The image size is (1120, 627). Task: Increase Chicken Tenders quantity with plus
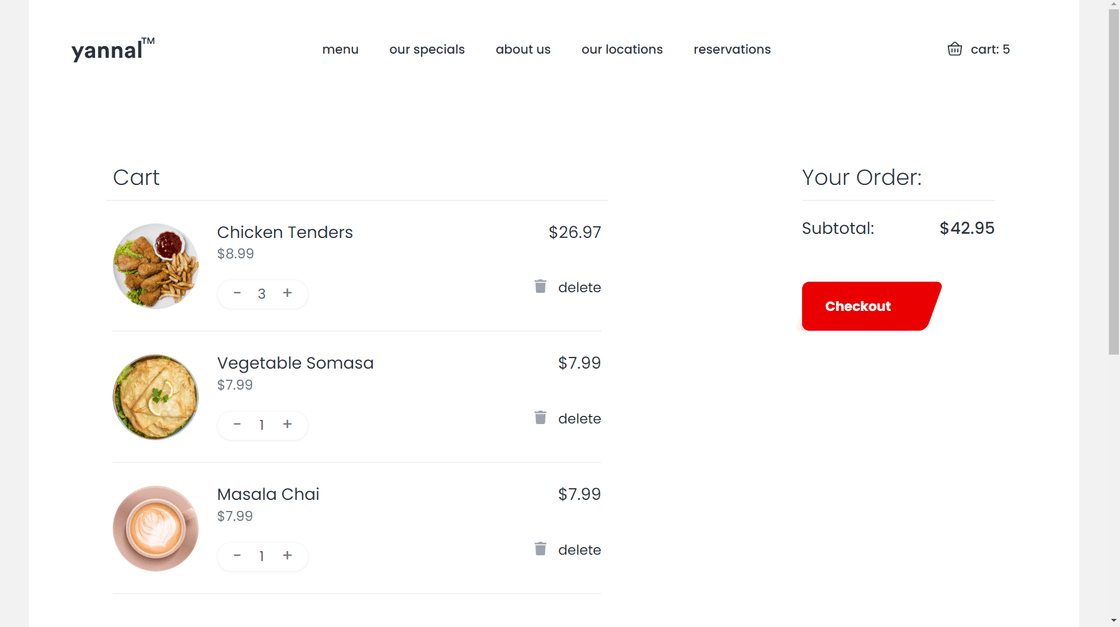click(287, 293)
